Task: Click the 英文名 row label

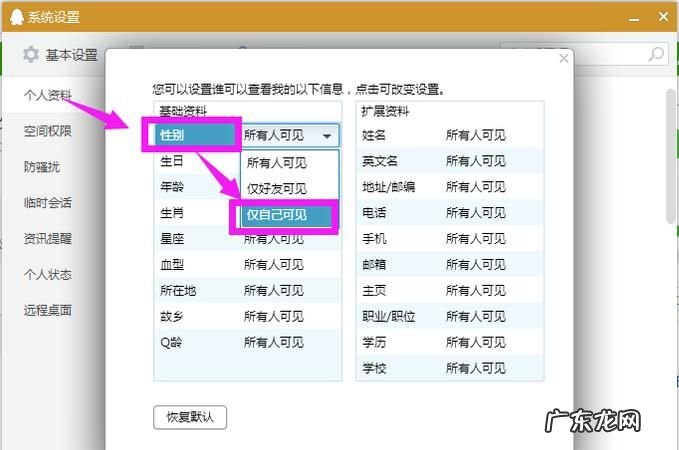Action: click(x=379, y=161)
